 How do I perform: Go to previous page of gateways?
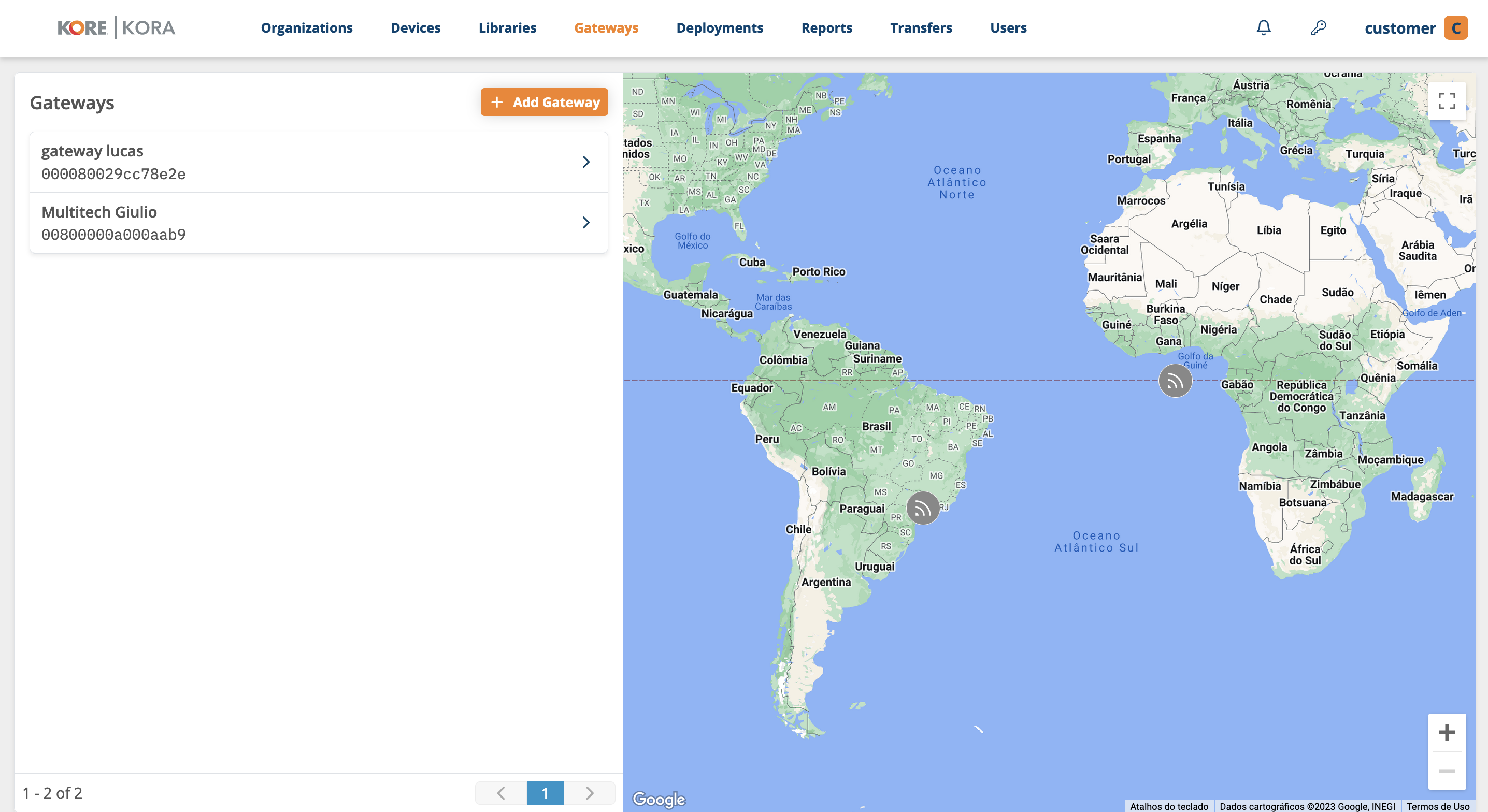(501, 793)
